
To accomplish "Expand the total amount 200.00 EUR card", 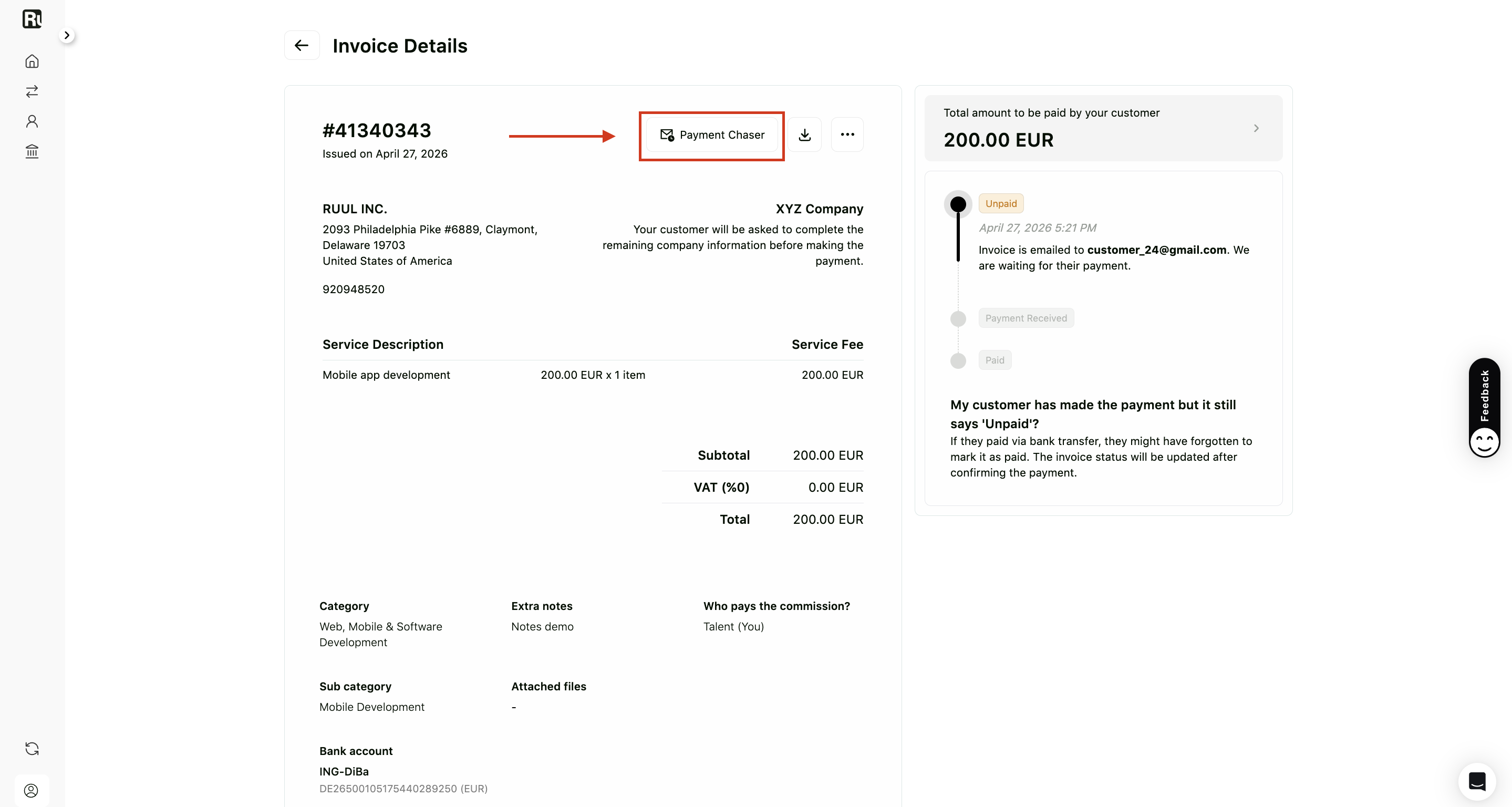I will tap(1103, 128).
